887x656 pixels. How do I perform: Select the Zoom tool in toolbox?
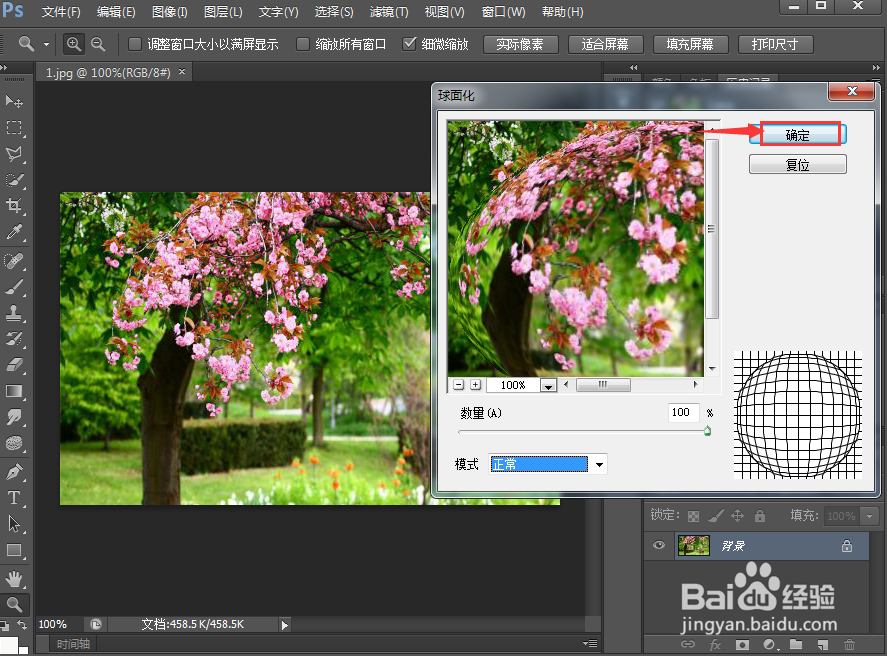click(x=14, y=605)
